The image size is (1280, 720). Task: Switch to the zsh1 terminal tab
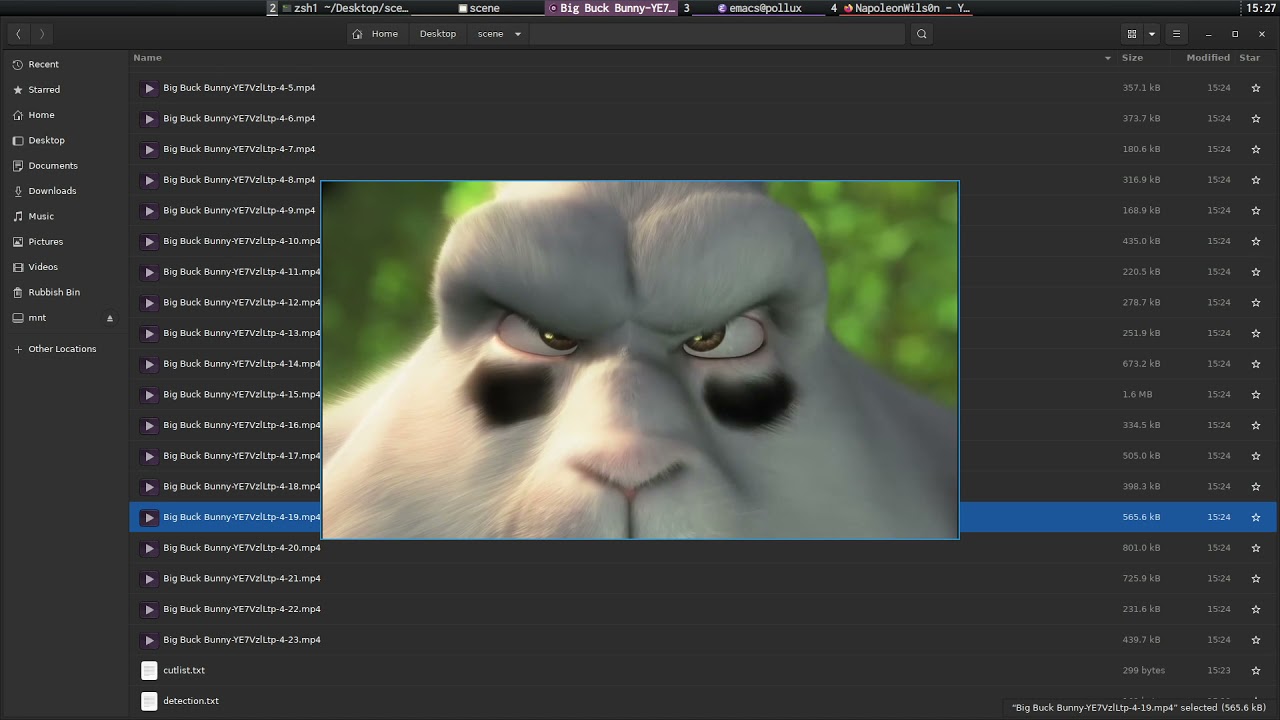346,8
